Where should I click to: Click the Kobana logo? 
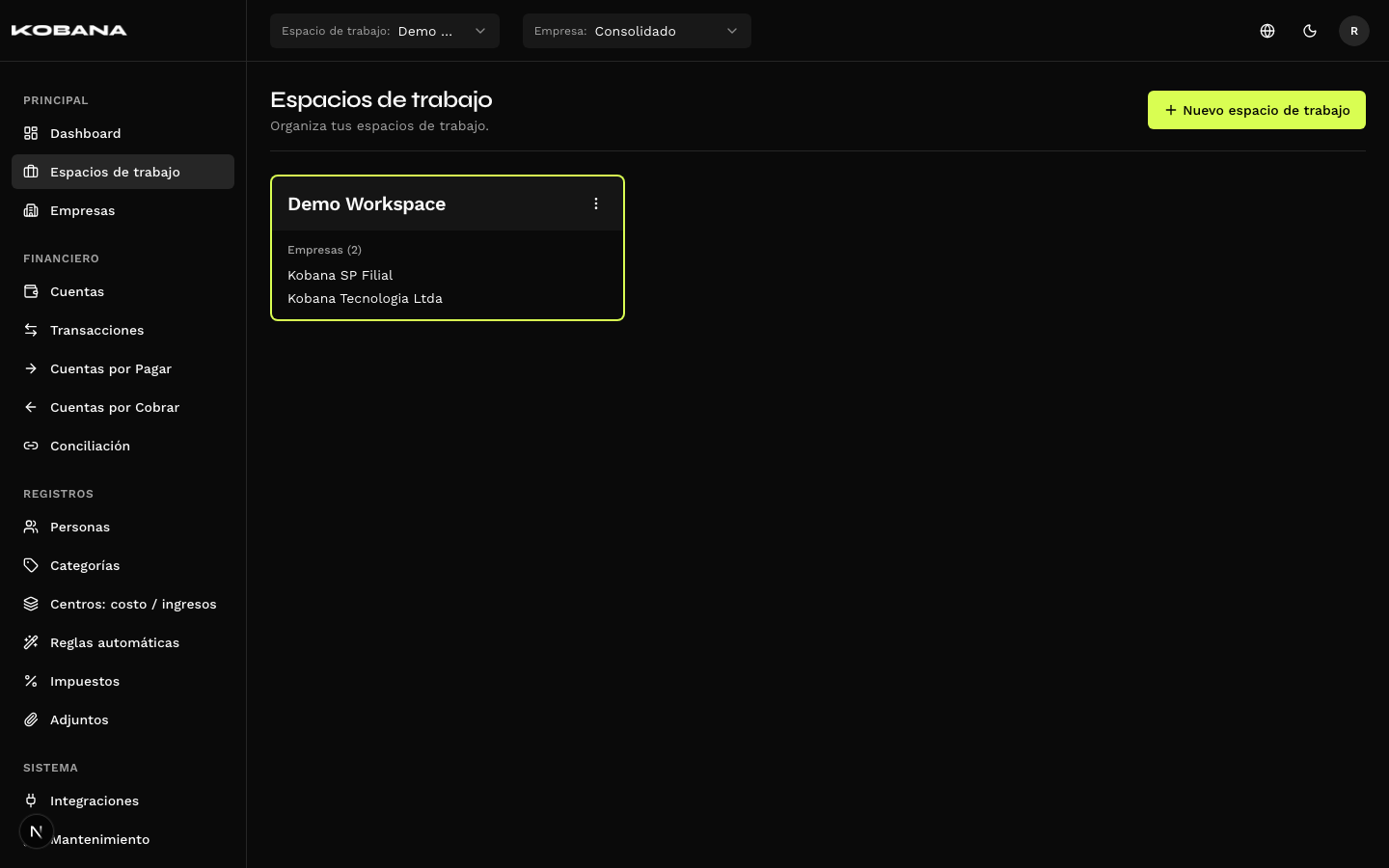[69, 30]
